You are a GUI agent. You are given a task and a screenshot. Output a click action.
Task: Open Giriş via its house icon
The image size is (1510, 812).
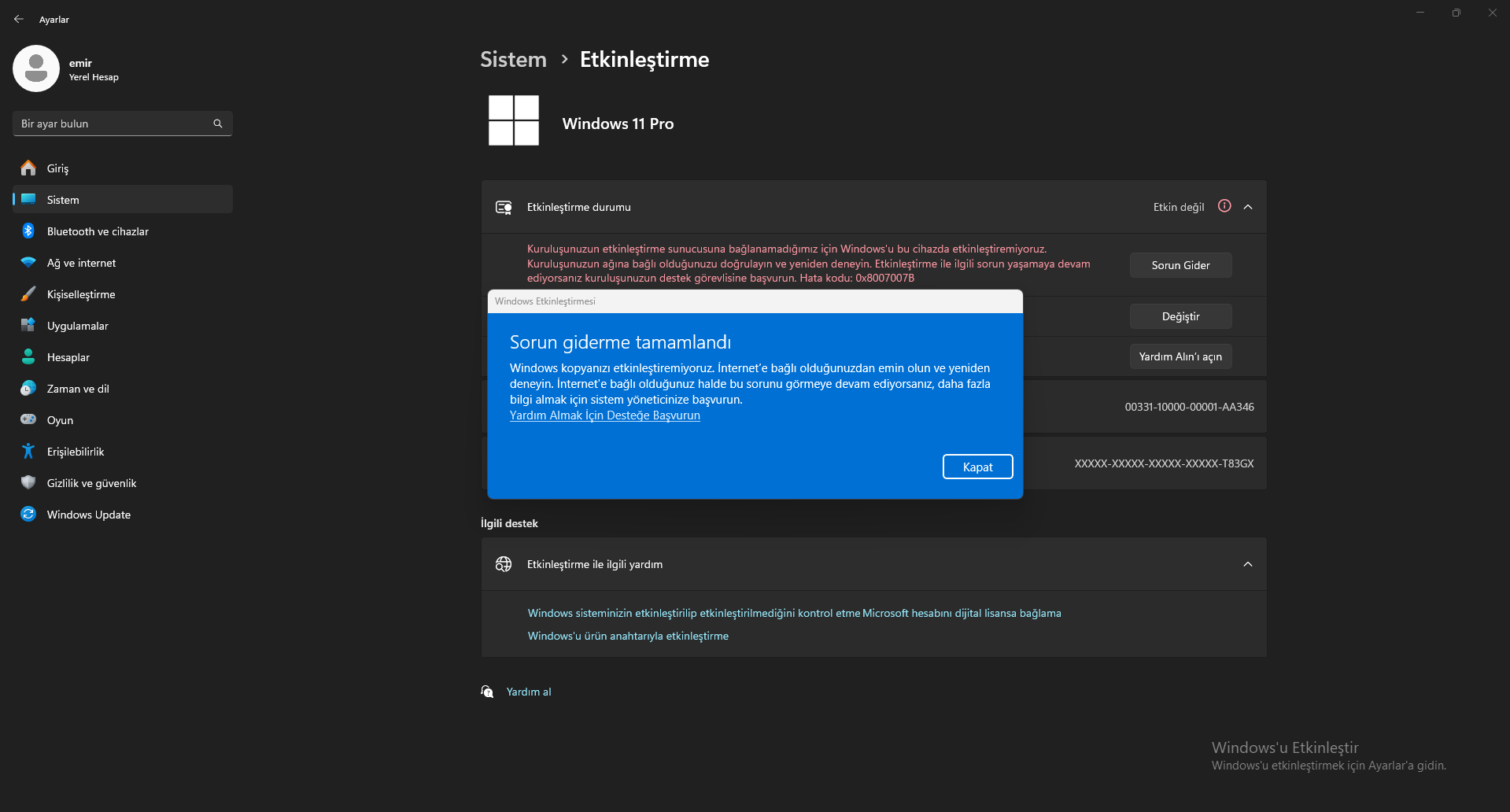click(28, 168)
